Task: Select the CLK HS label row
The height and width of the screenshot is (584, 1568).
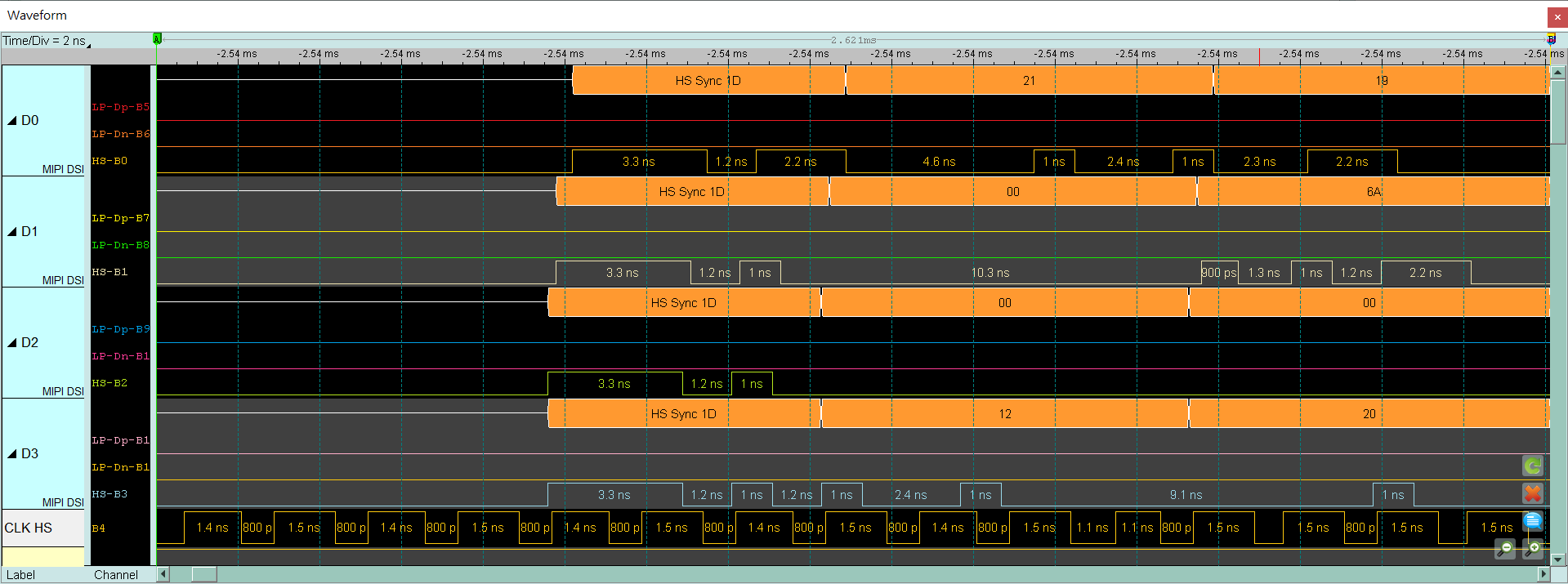Action: coord(42,528)
